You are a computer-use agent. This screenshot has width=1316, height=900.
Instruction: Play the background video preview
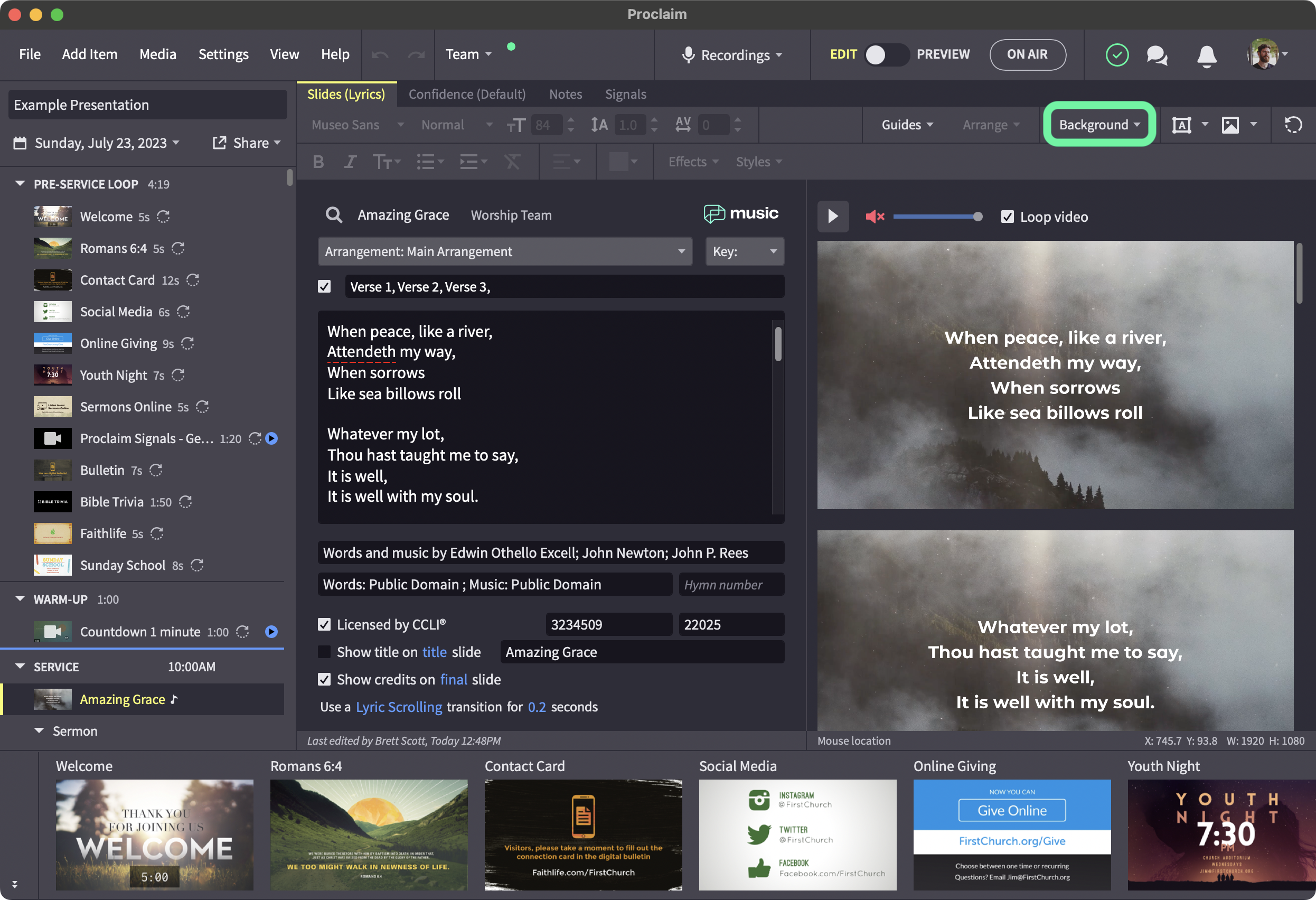tap(832, 217)
